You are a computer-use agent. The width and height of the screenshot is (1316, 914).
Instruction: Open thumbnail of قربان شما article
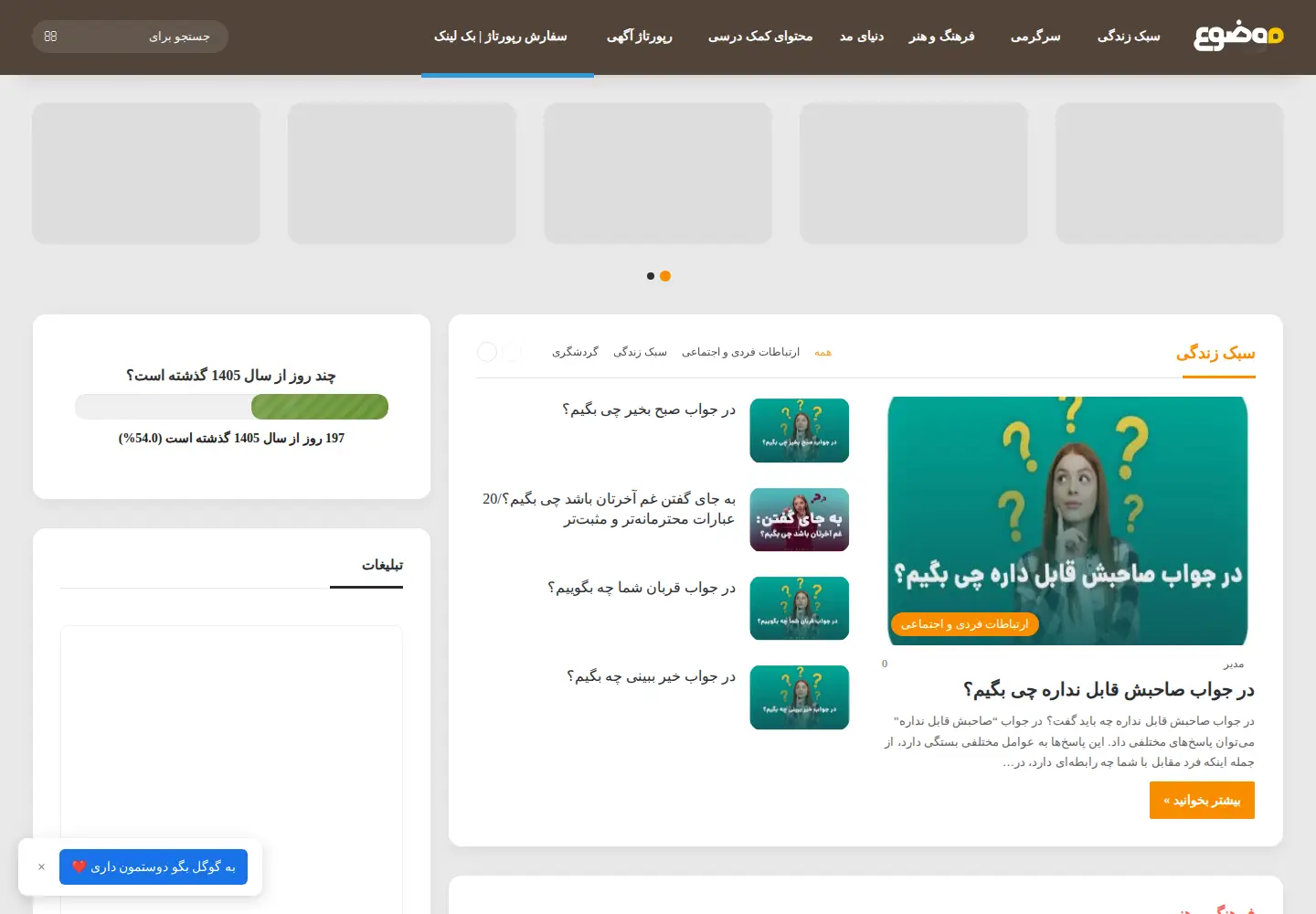(800, 608)
